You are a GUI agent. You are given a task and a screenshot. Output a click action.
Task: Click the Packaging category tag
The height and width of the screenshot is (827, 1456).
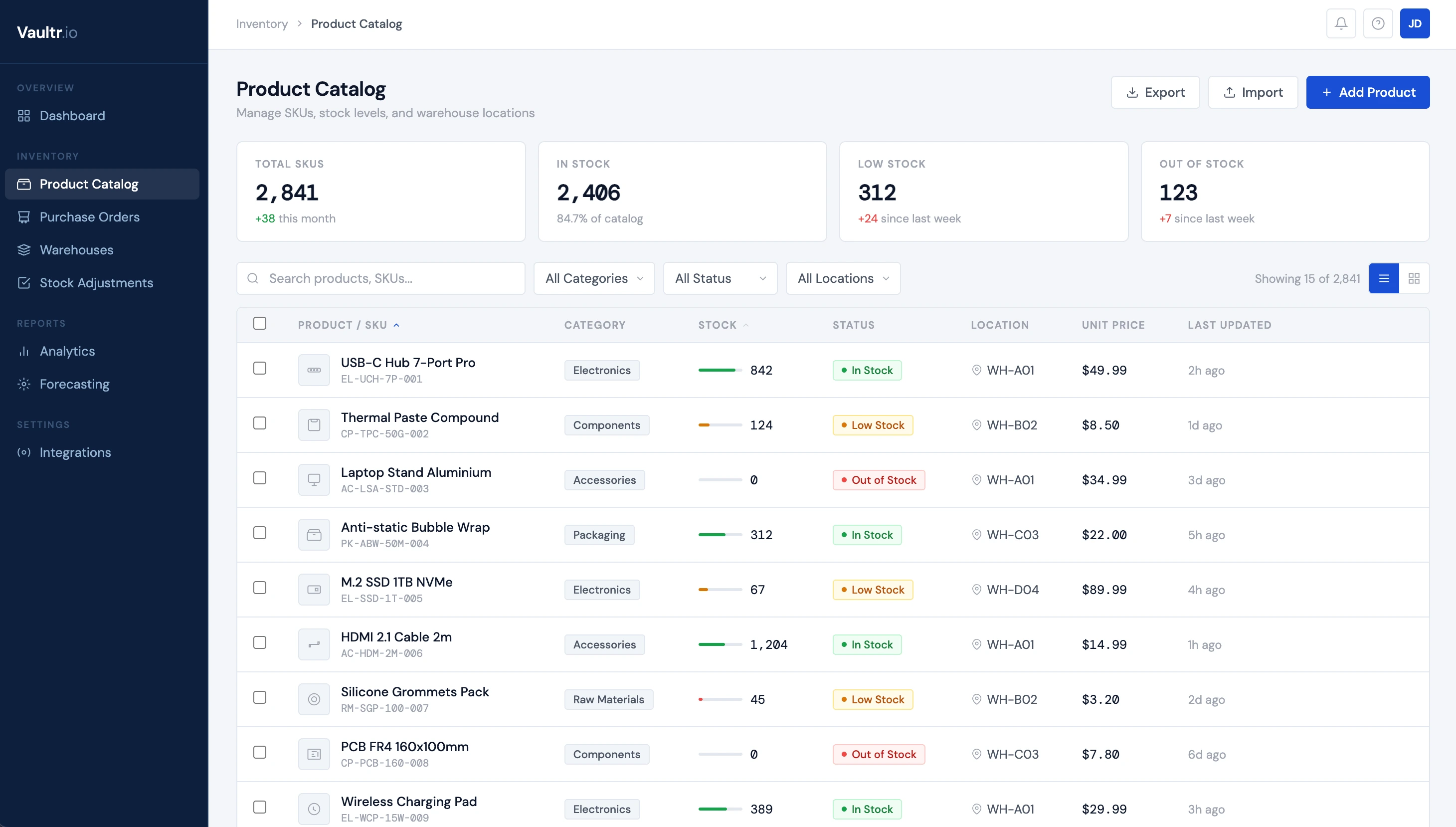[x=599, y=535]
